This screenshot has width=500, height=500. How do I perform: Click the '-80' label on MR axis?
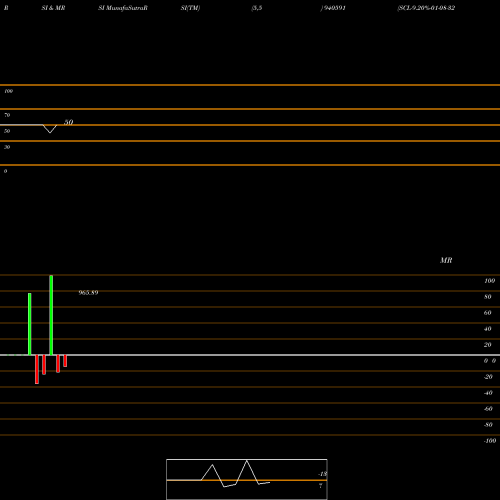[488, 425]
